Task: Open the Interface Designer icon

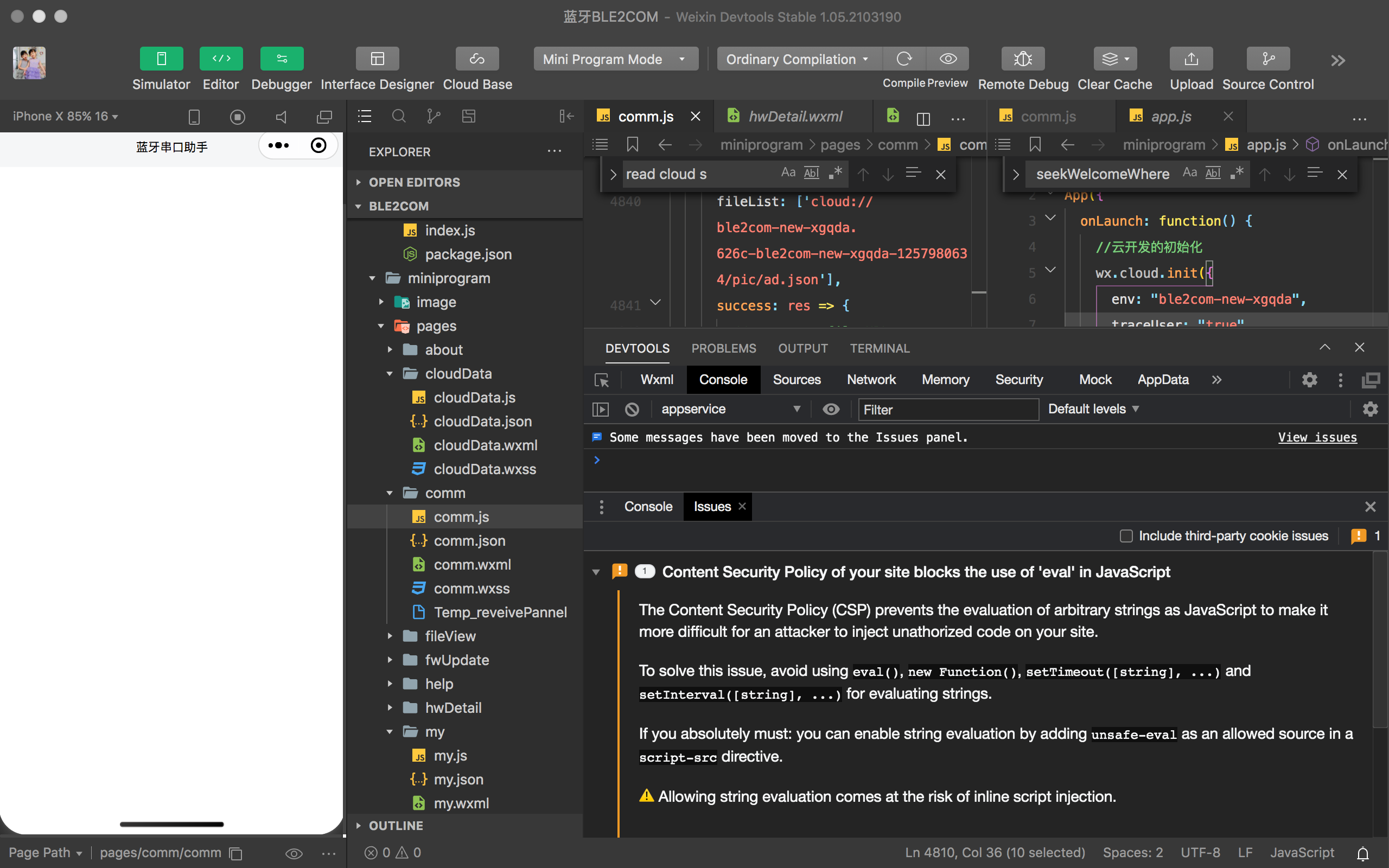Action: click(377, 59)
